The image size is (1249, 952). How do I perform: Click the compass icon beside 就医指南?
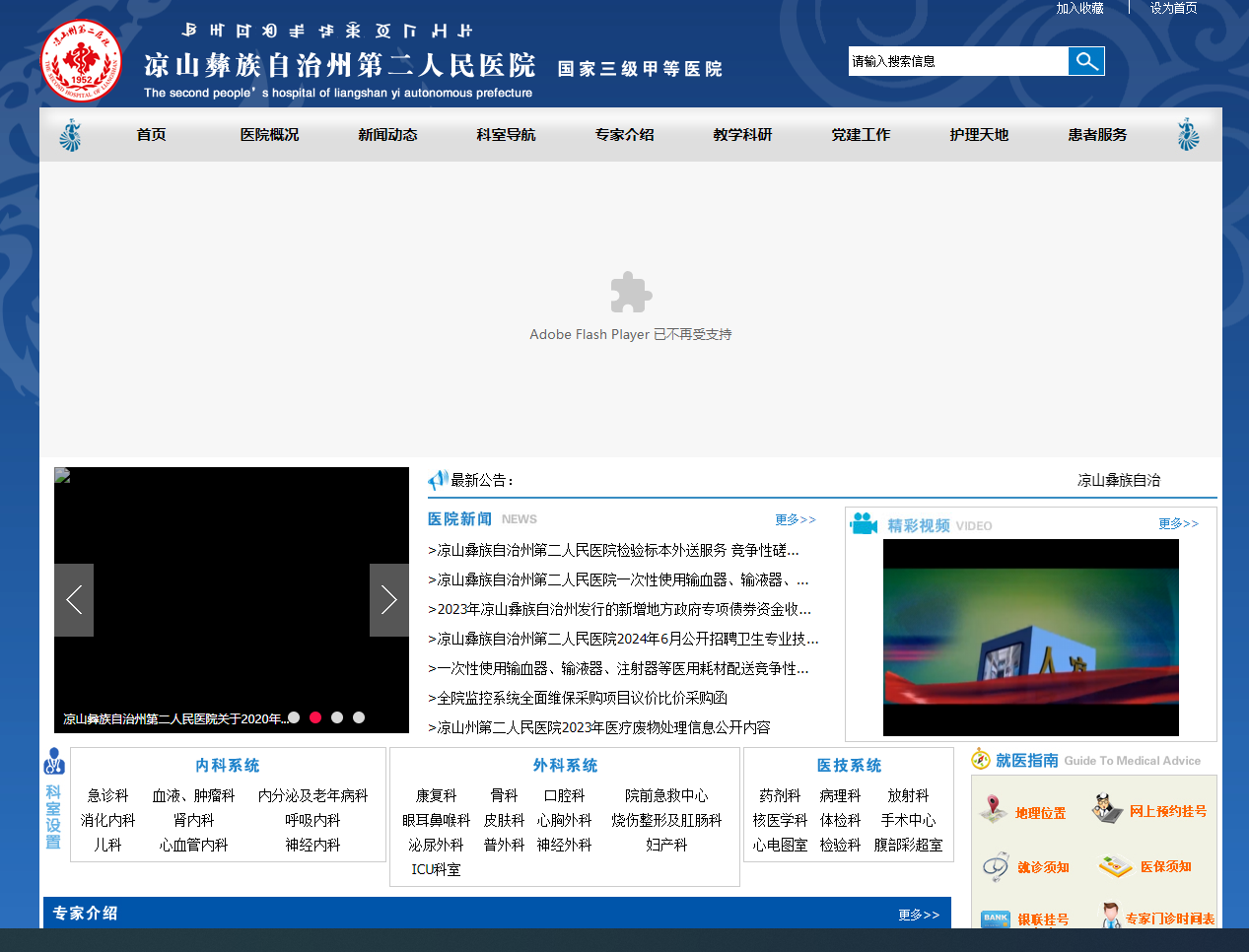coord(981,759)
